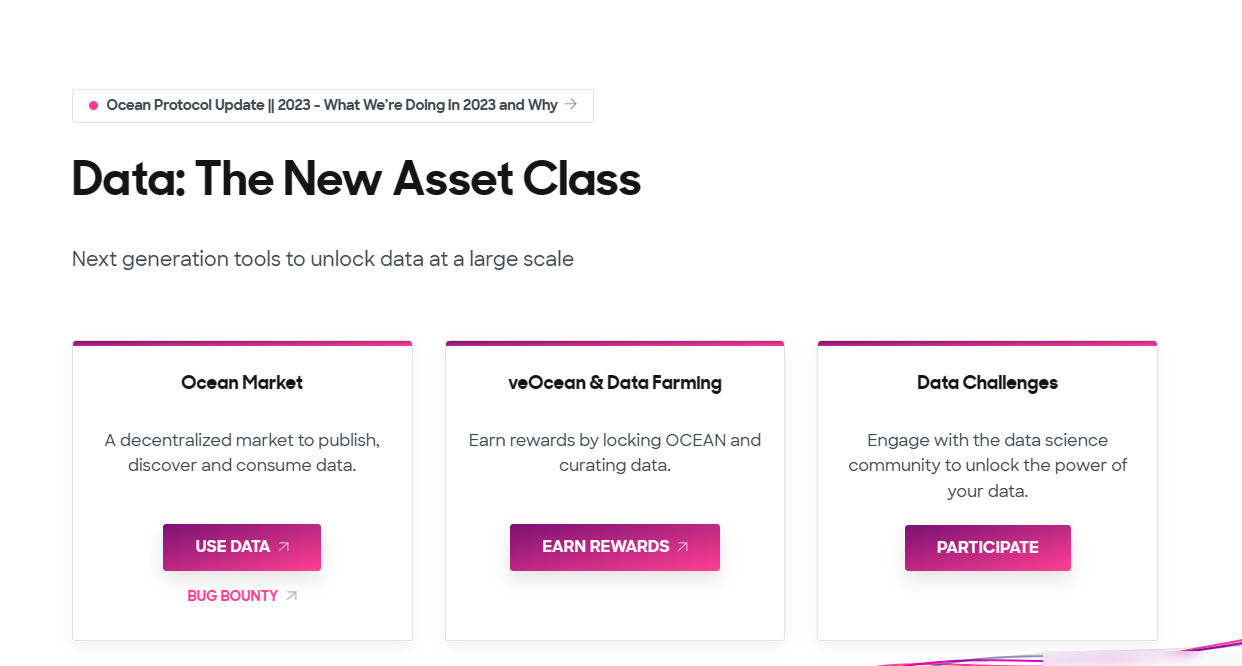
Task: Click the Ocean Market description text
Action: click(x=242, y=453)
